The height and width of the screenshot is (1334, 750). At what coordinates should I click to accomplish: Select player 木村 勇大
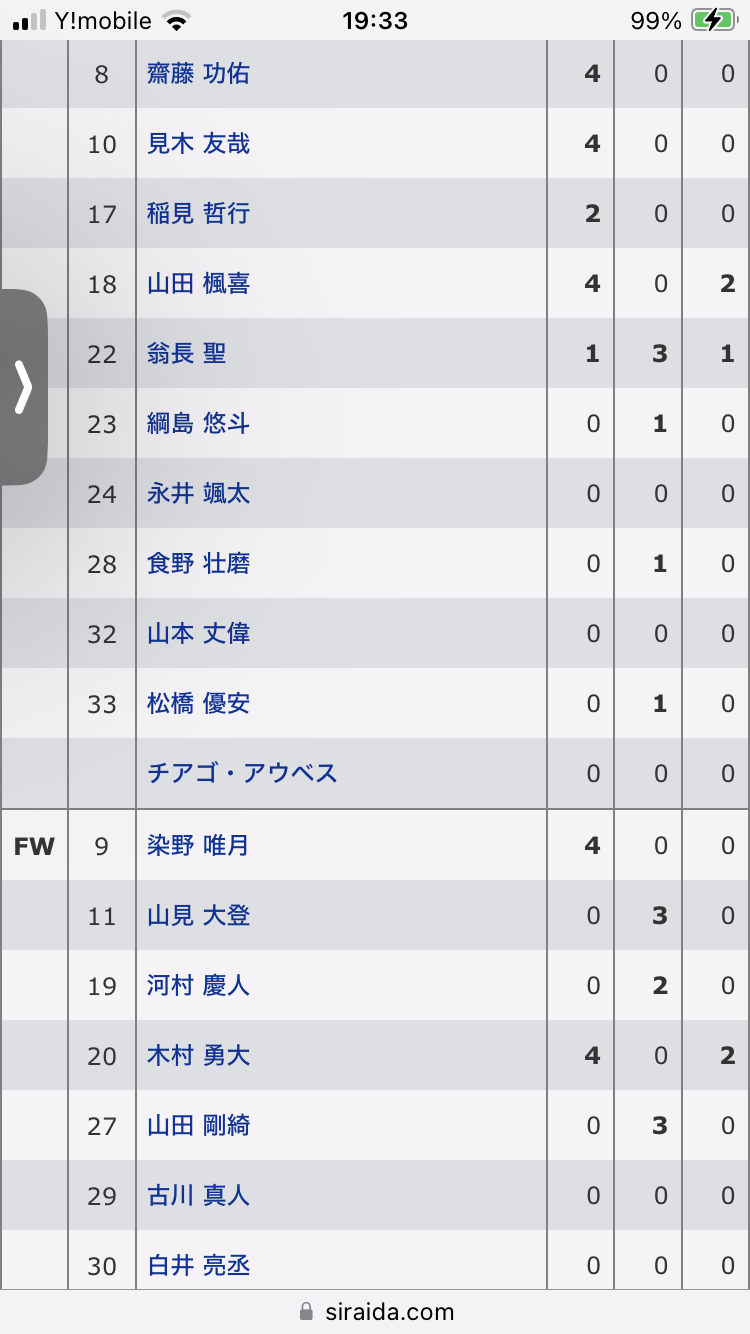198,1055
